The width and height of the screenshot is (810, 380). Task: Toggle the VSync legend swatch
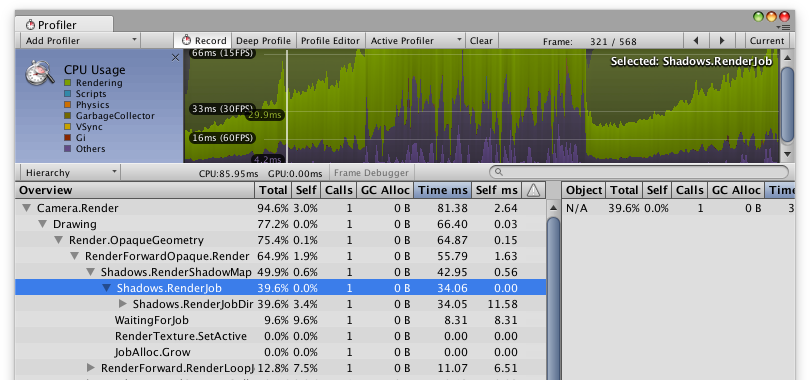(68, 127)
